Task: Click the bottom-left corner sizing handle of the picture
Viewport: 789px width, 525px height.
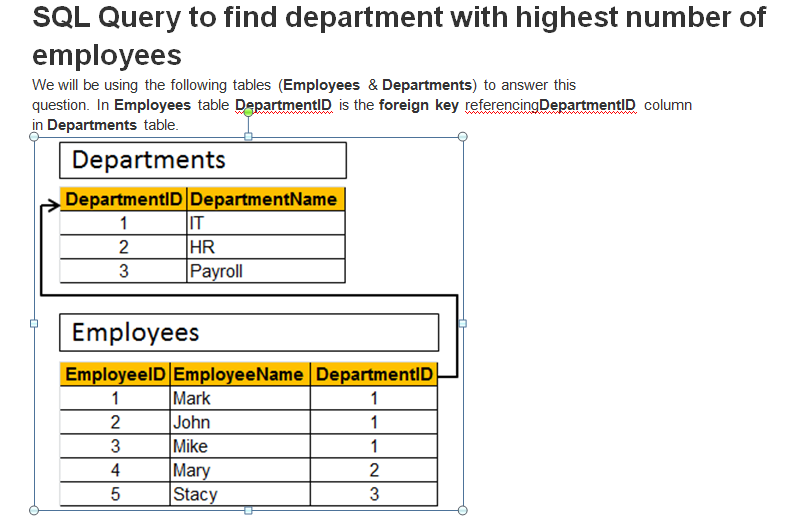Action: 34,510
